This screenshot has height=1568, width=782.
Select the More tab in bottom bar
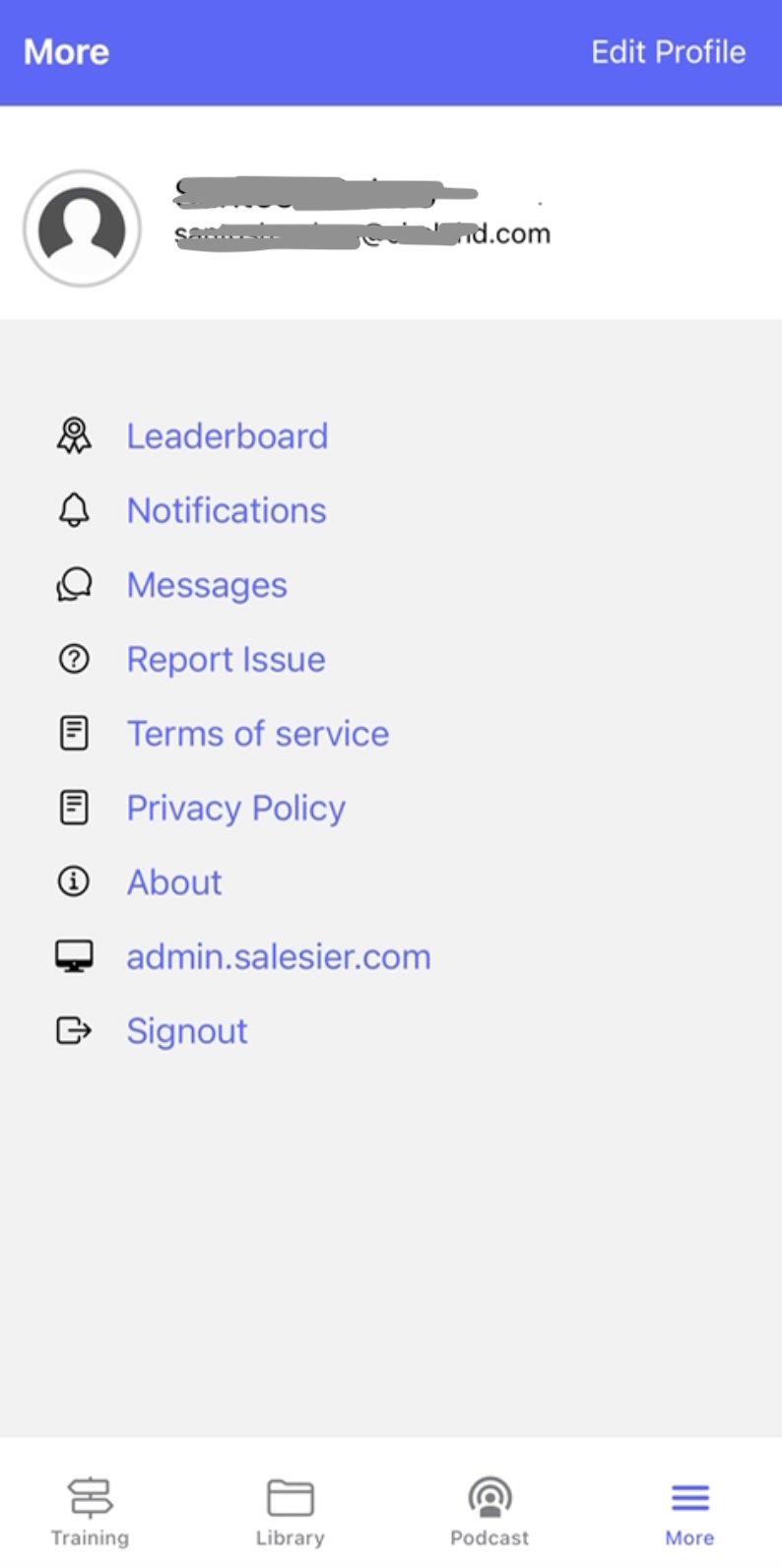[689, 1512]
